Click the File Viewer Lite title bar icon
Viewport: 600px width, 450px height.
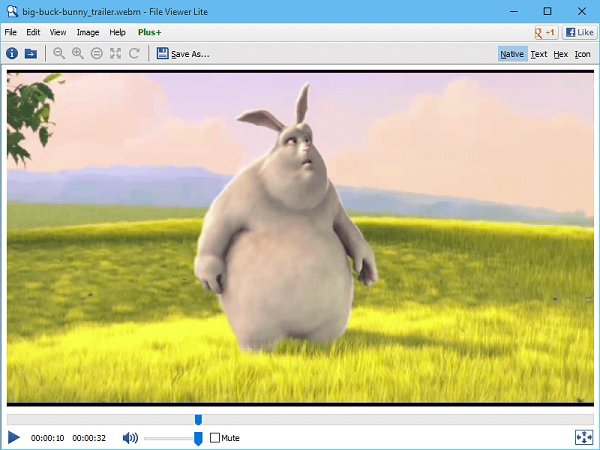(x=12, y=11)
